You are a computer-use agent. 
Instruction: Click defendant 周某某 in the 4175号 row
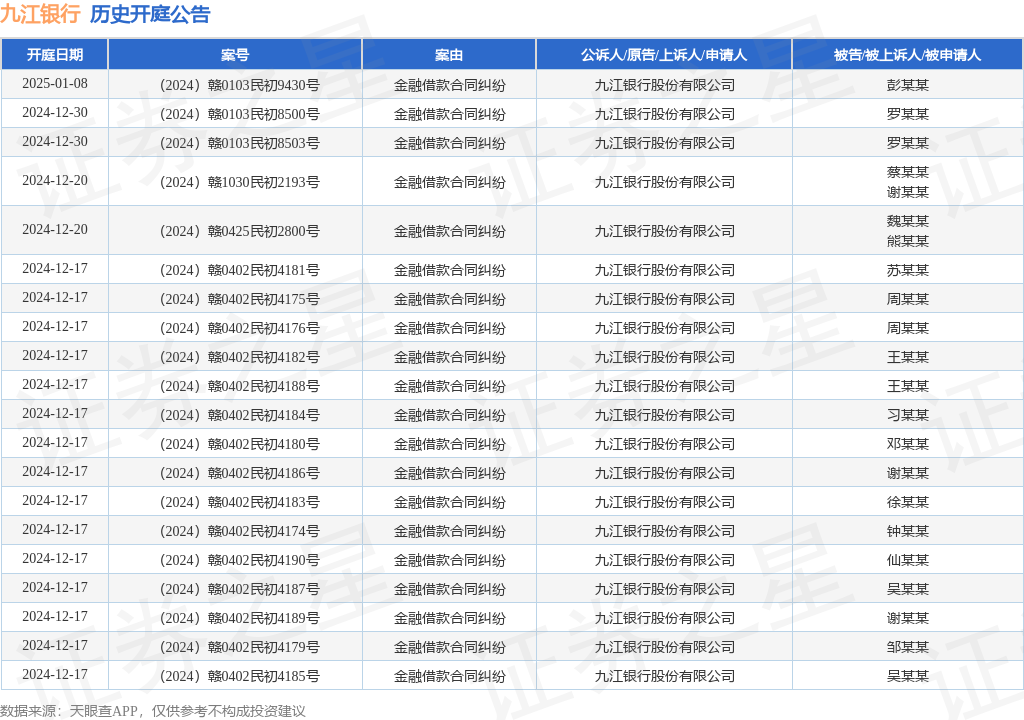click(x=908, y=299)
